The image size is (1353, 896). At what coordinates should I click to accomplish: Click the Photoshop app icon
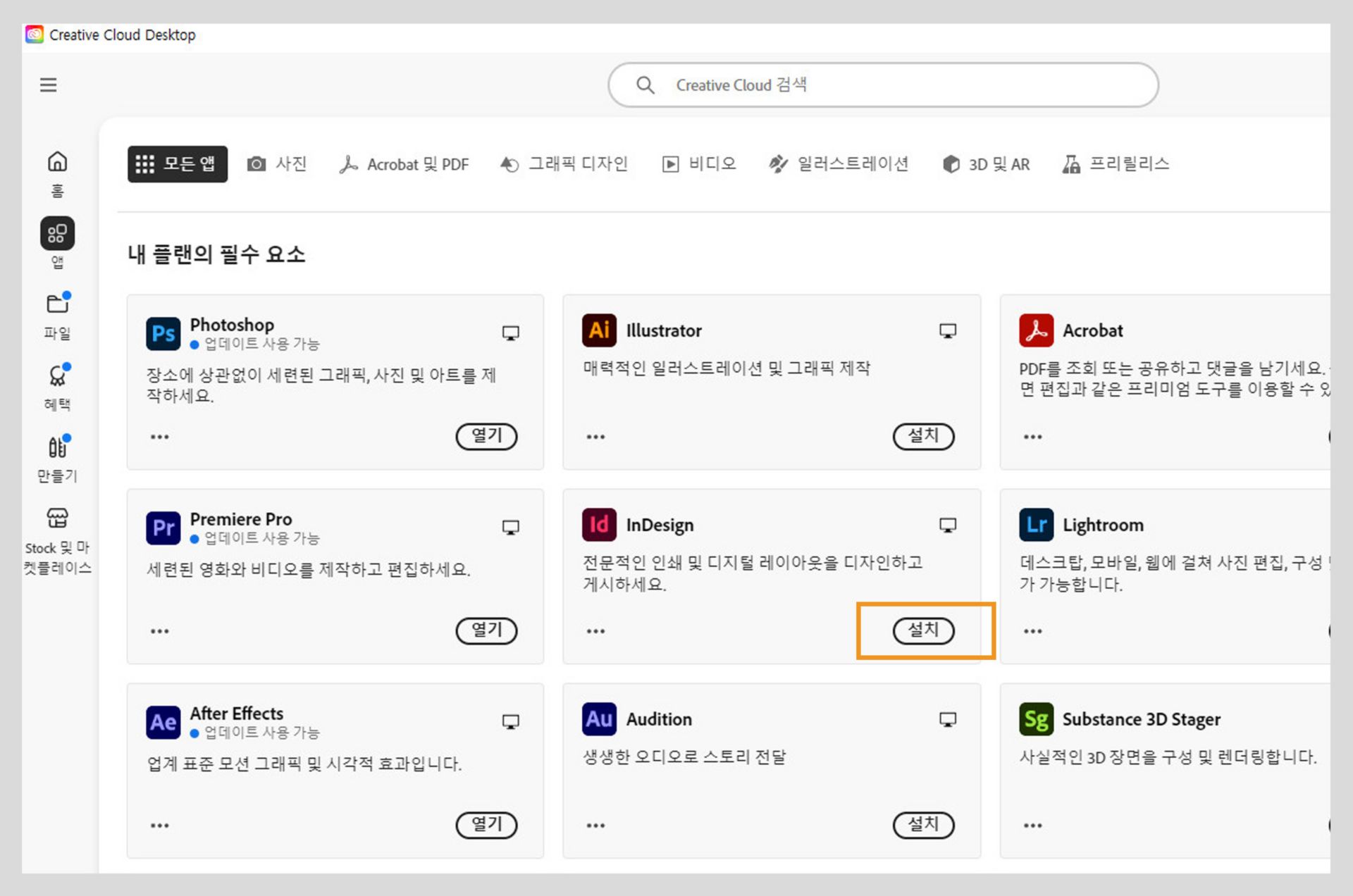pyautogui.click(x=163, y=332)
